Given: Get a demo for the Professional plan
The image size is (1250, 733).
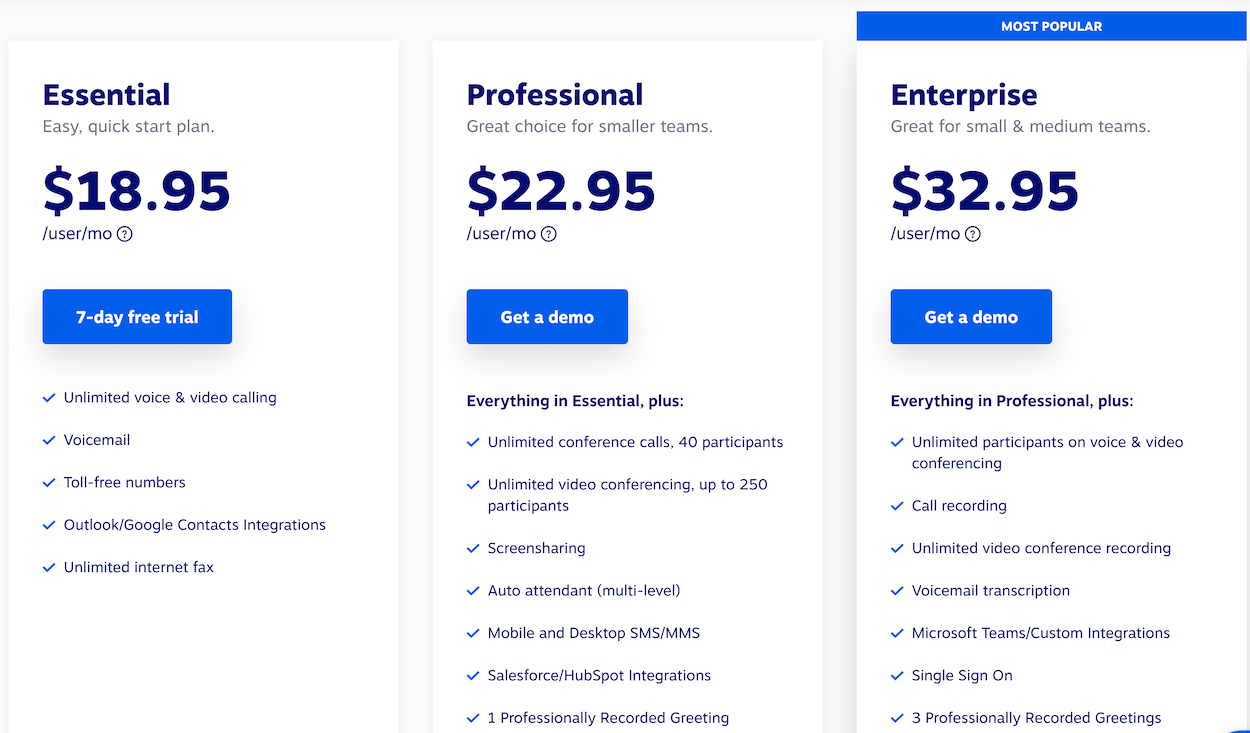Looking at the screenshot, I should tap(547, 317).
